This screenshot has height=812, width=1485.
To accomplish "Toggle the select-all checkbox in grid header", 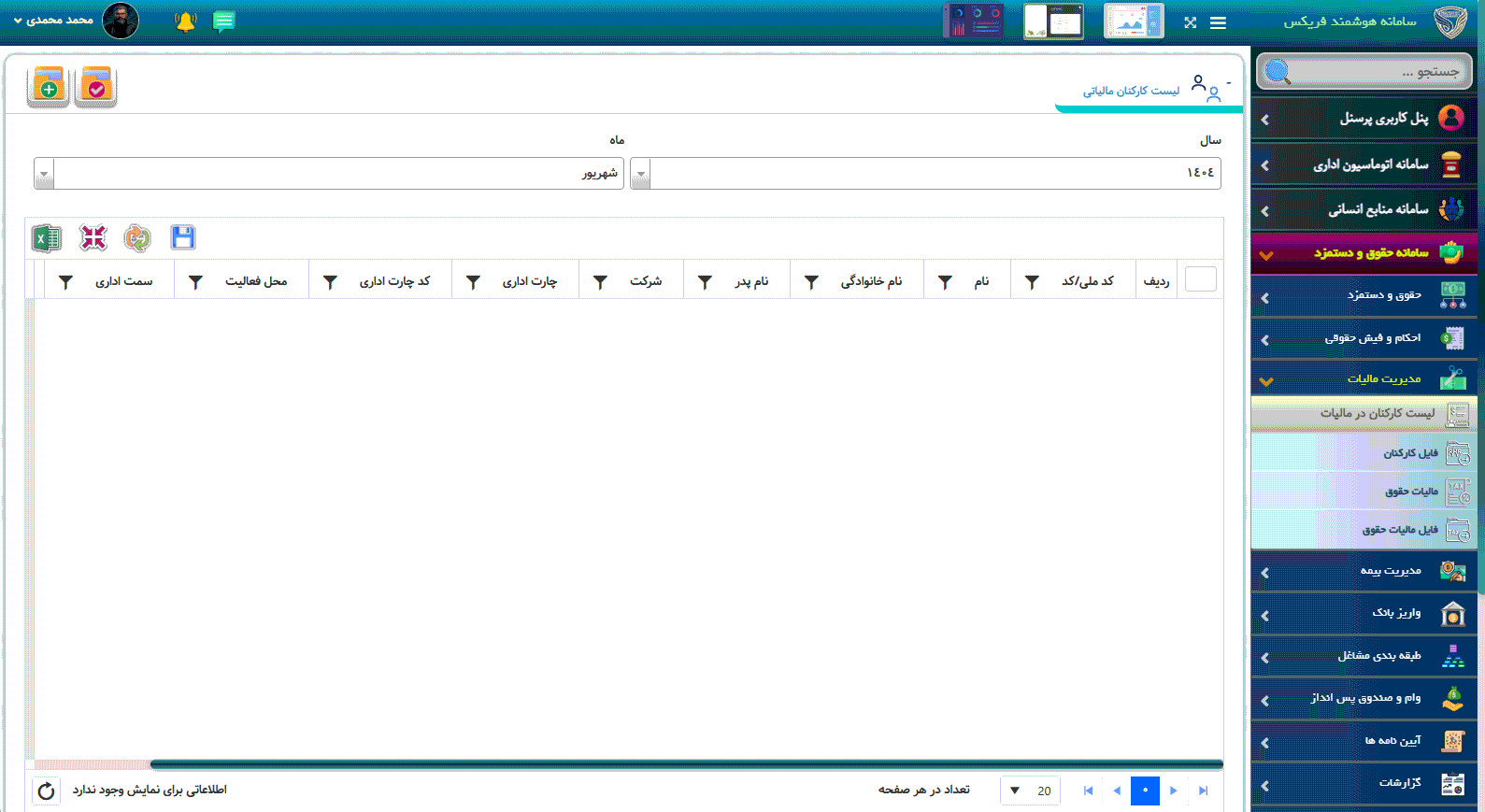I will (x=1200, y=279).
